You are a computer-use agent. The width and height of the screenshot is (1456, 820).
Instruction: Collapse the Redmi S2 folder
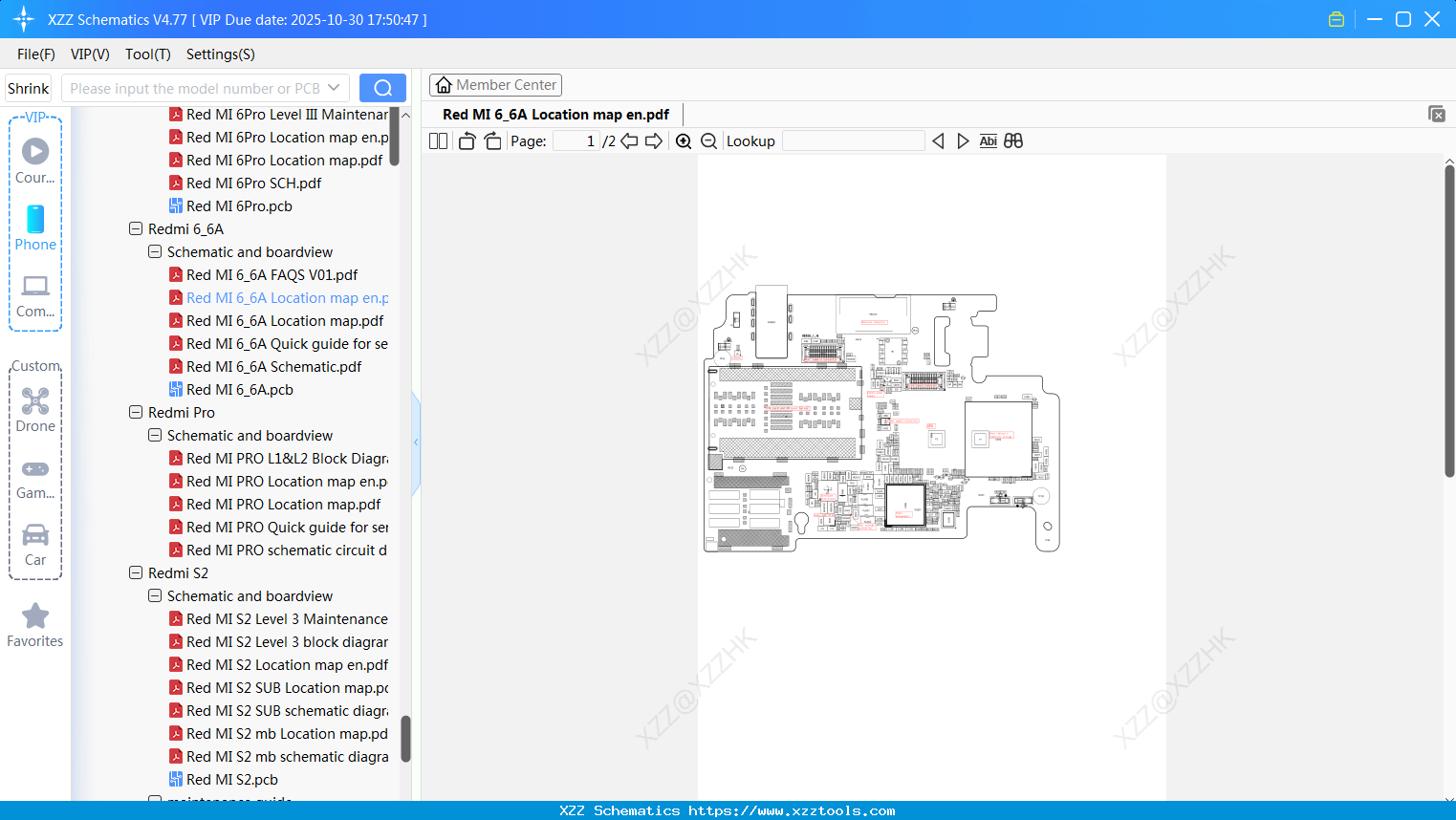point(136,573)
